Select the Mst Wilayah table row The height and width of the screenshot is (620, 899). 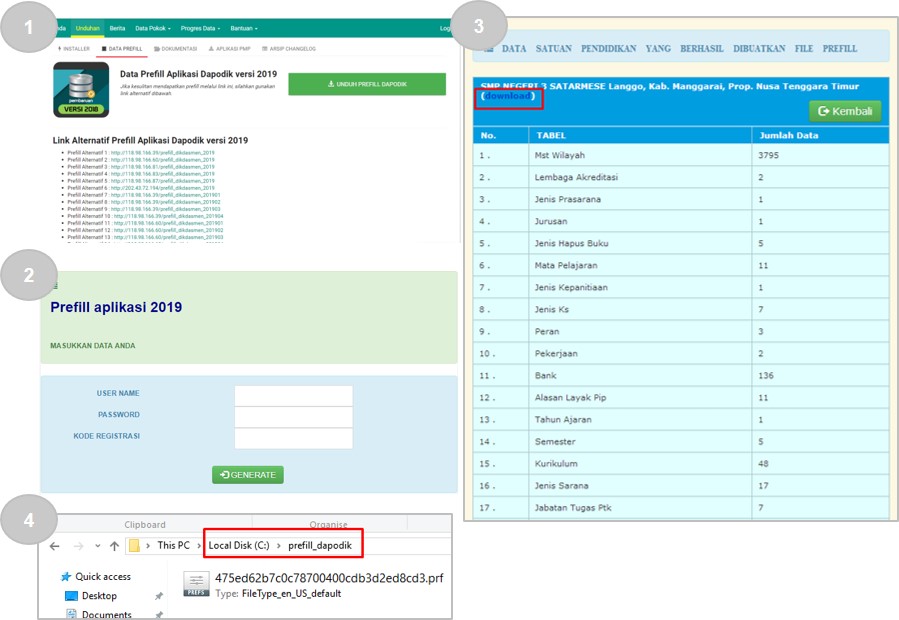[681, 155]
